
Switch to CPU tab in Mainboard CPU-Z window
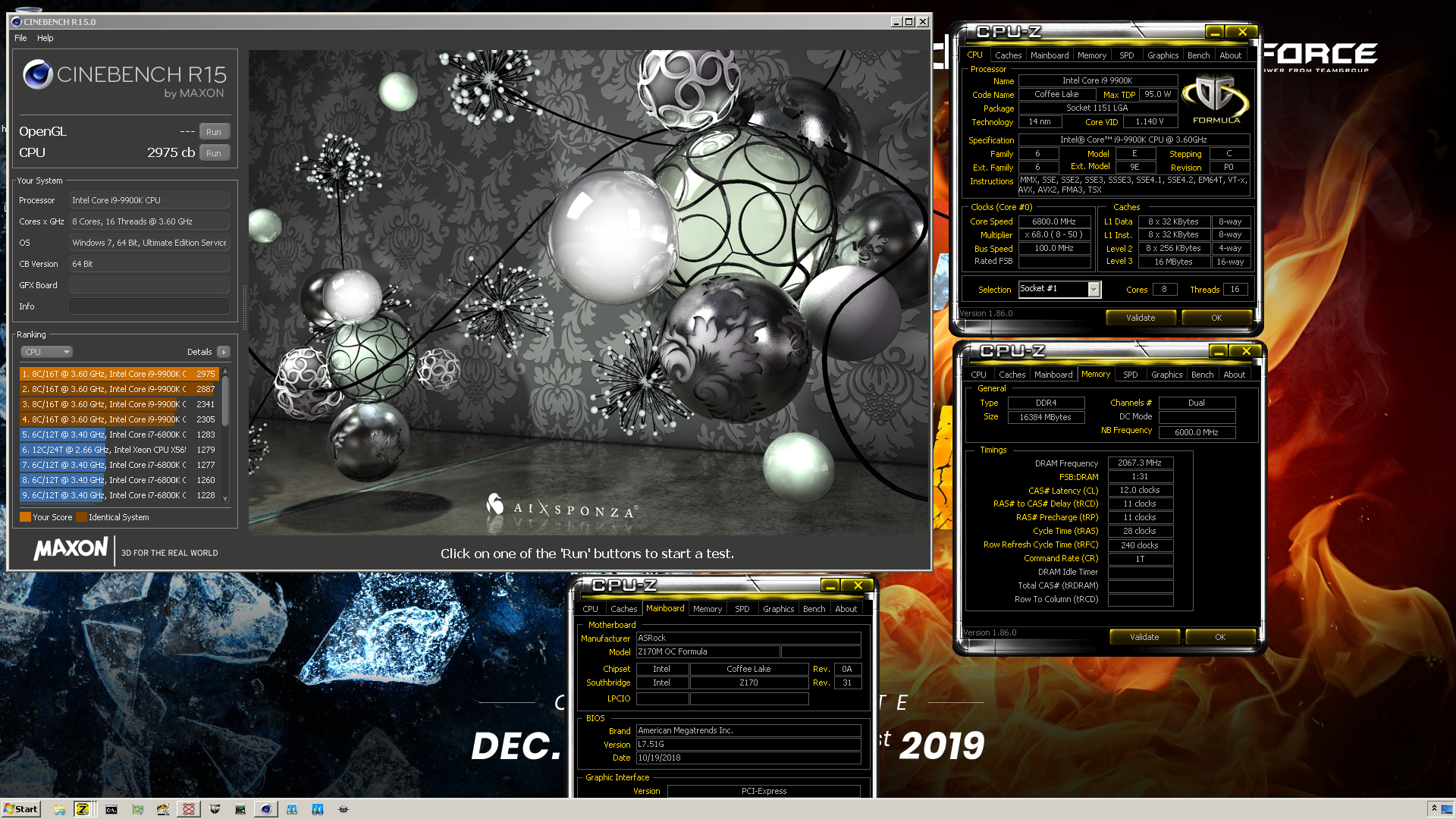click(590, 609)
